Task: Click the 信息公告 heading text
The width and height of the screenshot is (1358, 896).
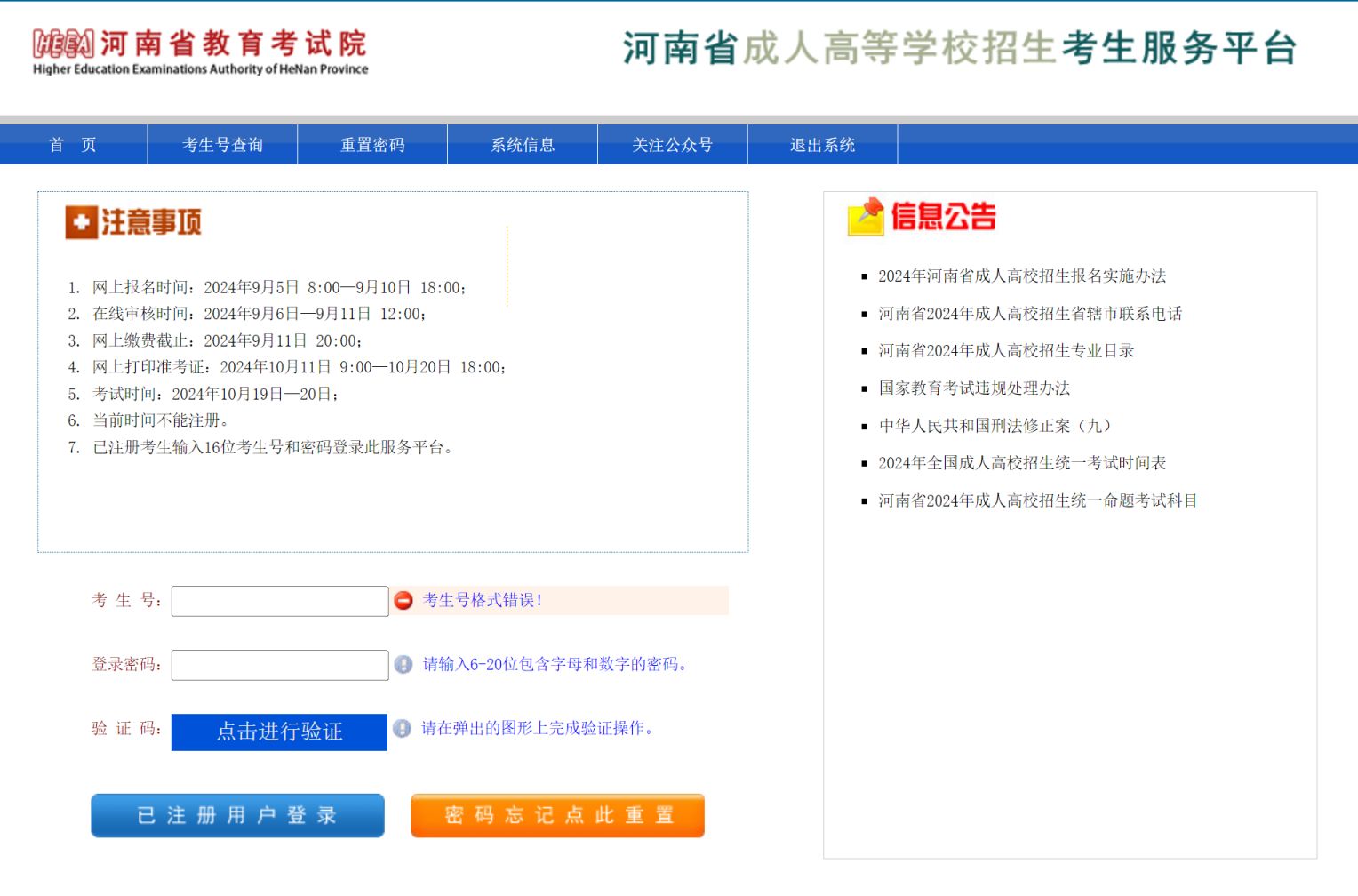Action: click(943, 217)
